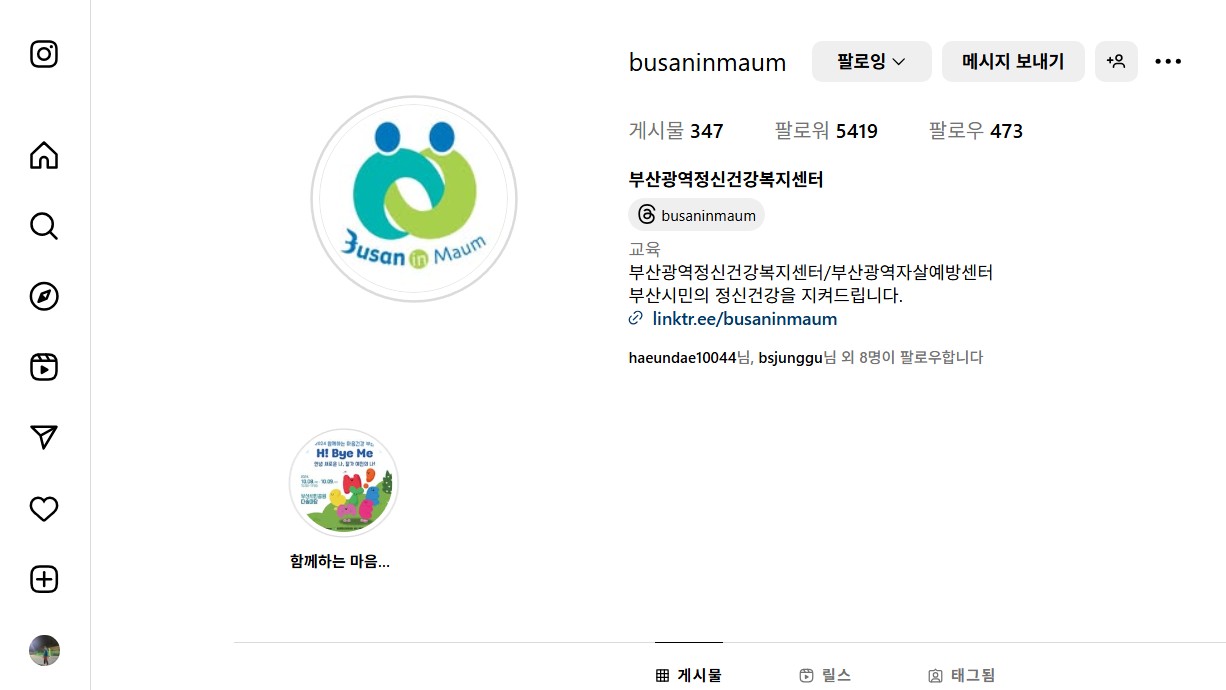The width and height of the screenshot is (1226, 690).
Task: View the 팔로우 473 list
Action: 975,131
